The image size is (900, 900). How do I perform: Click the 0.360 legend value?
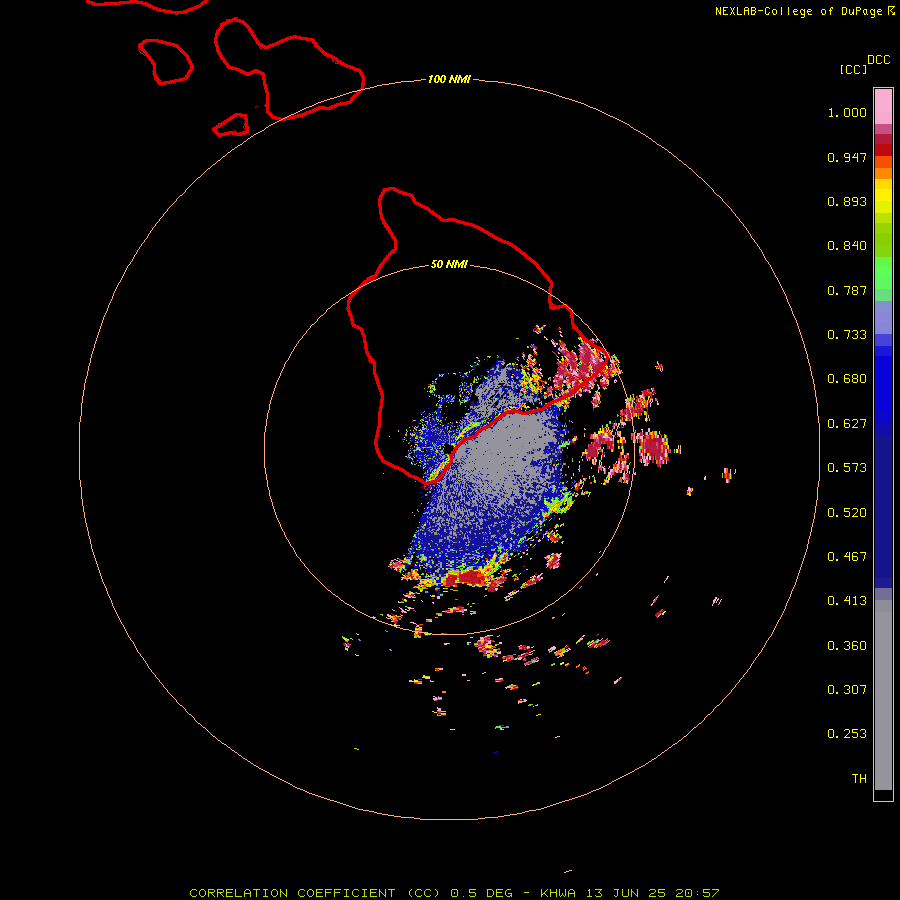click(847, 646)
